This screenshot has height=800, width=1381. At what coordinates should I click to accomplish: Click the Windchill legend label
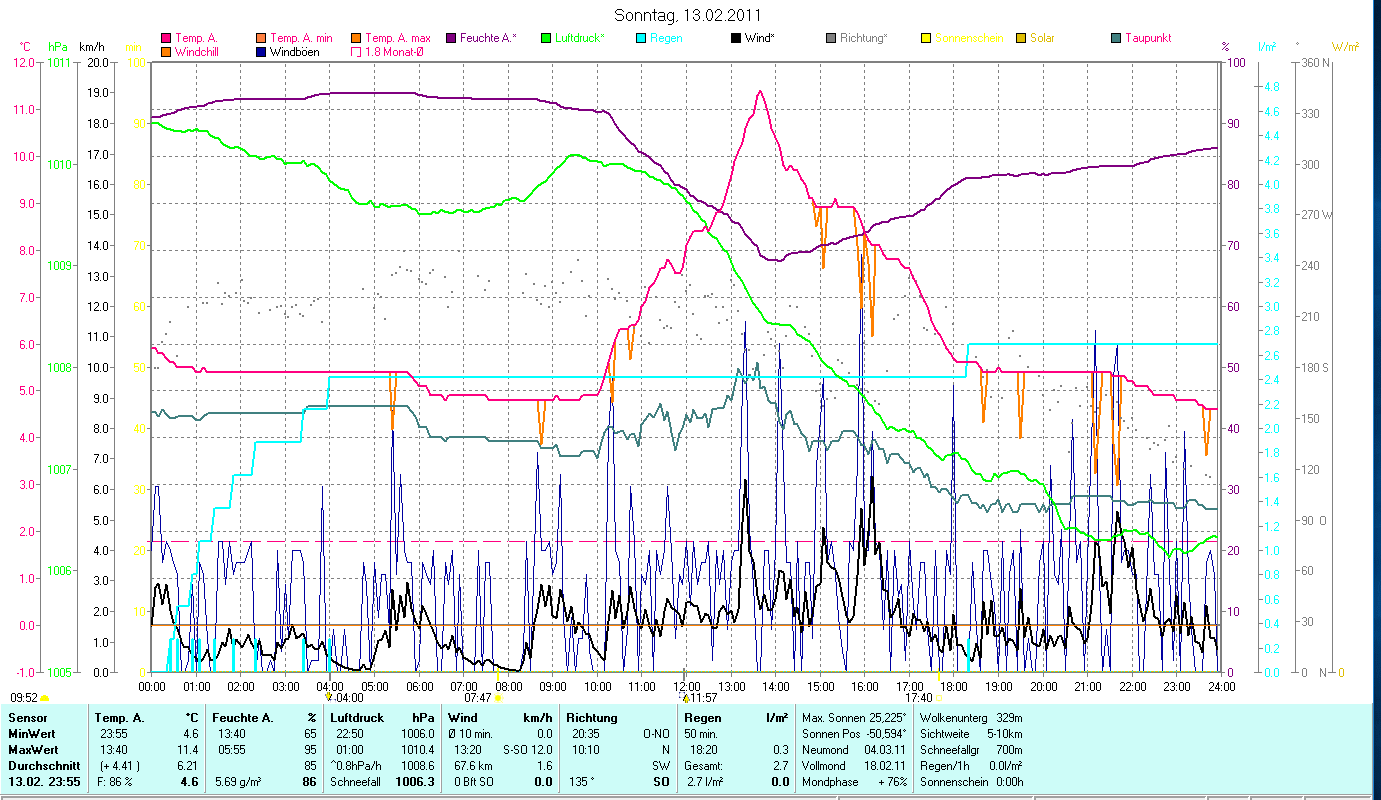pyautogui.click(x=198, y=51)
